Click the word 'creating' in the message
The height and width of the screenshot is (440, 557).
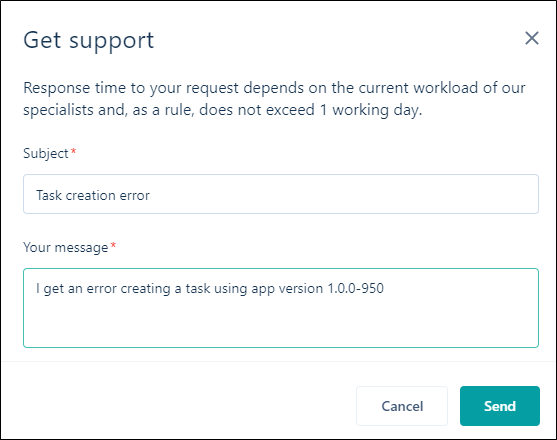(145, 288)
